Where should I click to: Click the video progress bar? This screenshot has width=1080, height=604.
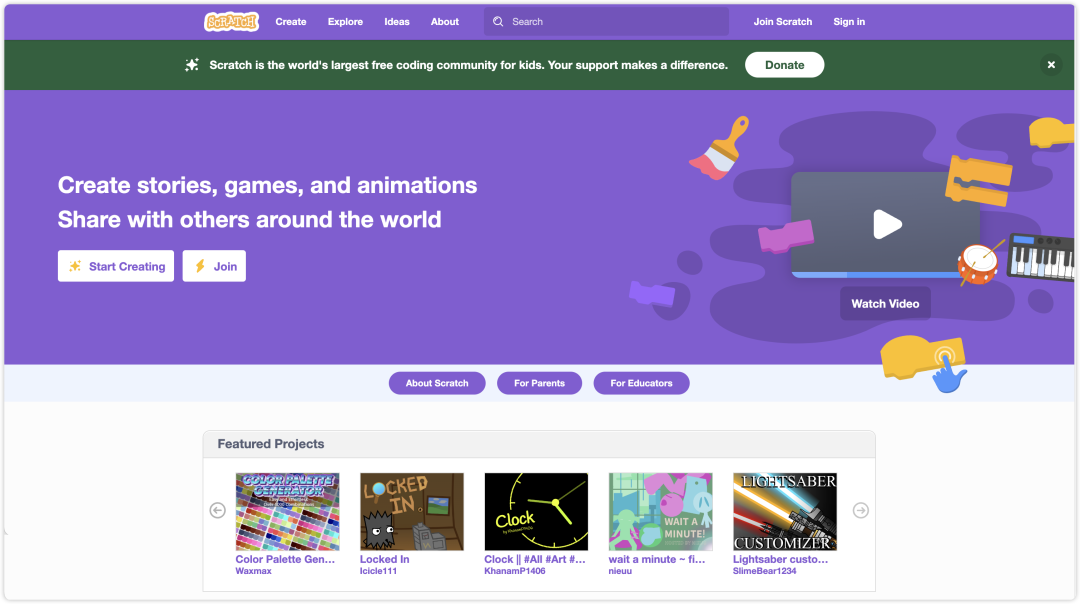click(x=876, y=275)
